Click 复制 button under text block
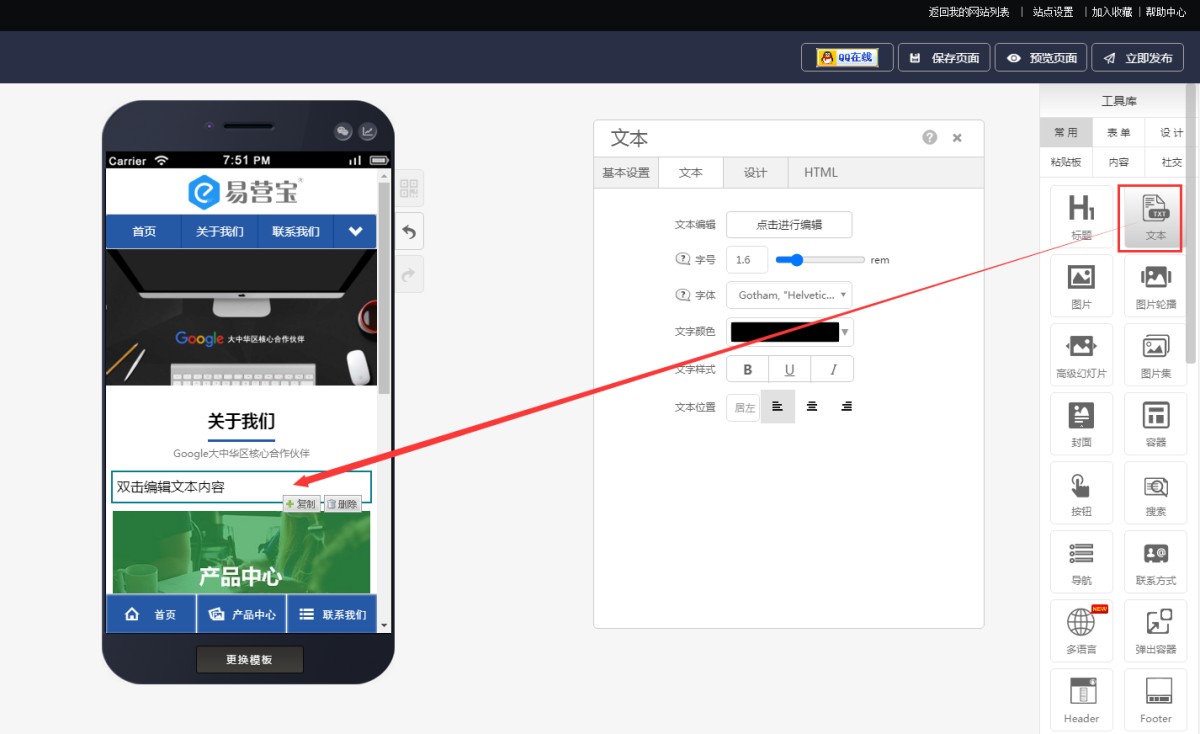This screenshot has width=1200, height=734. (301, 505)
